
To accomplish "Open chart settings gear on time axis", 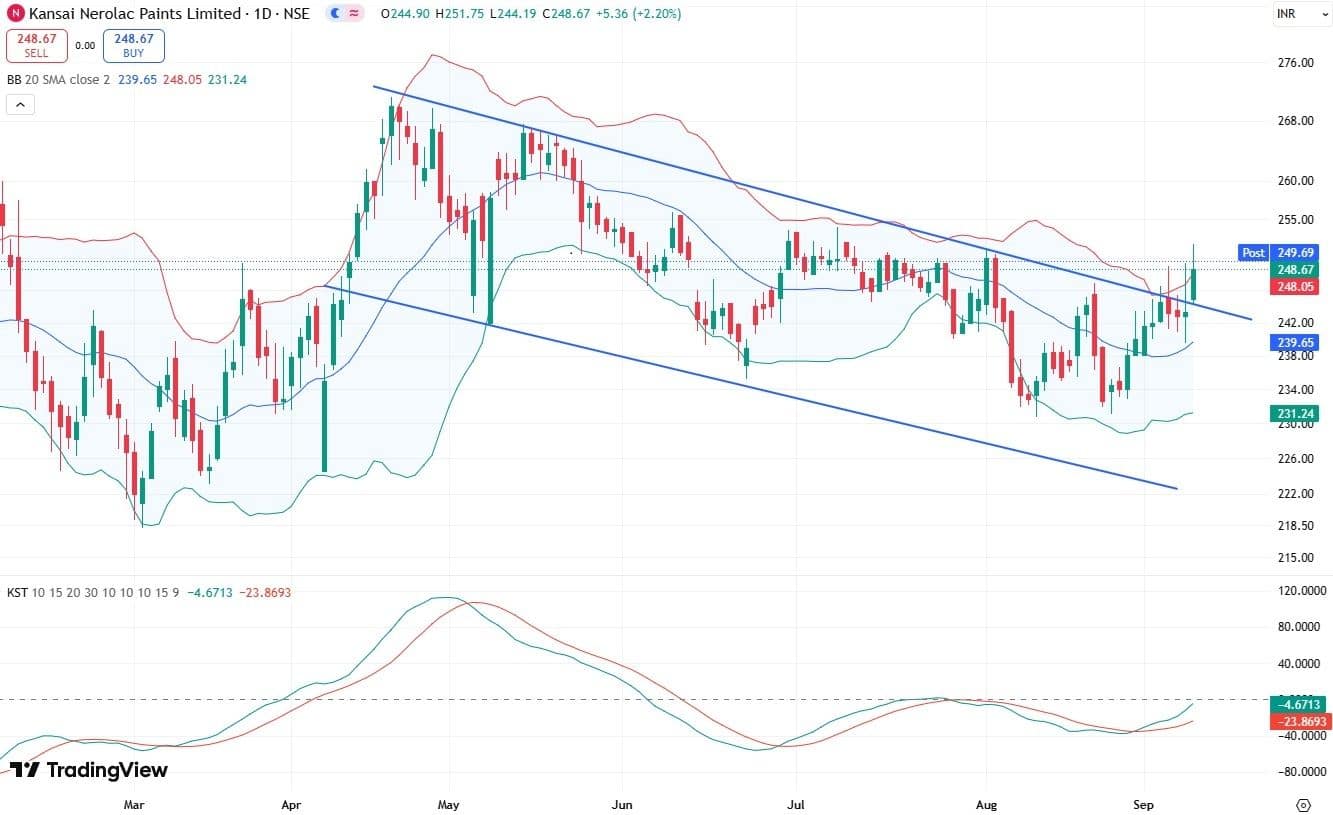I will (x=1302, y=804).
